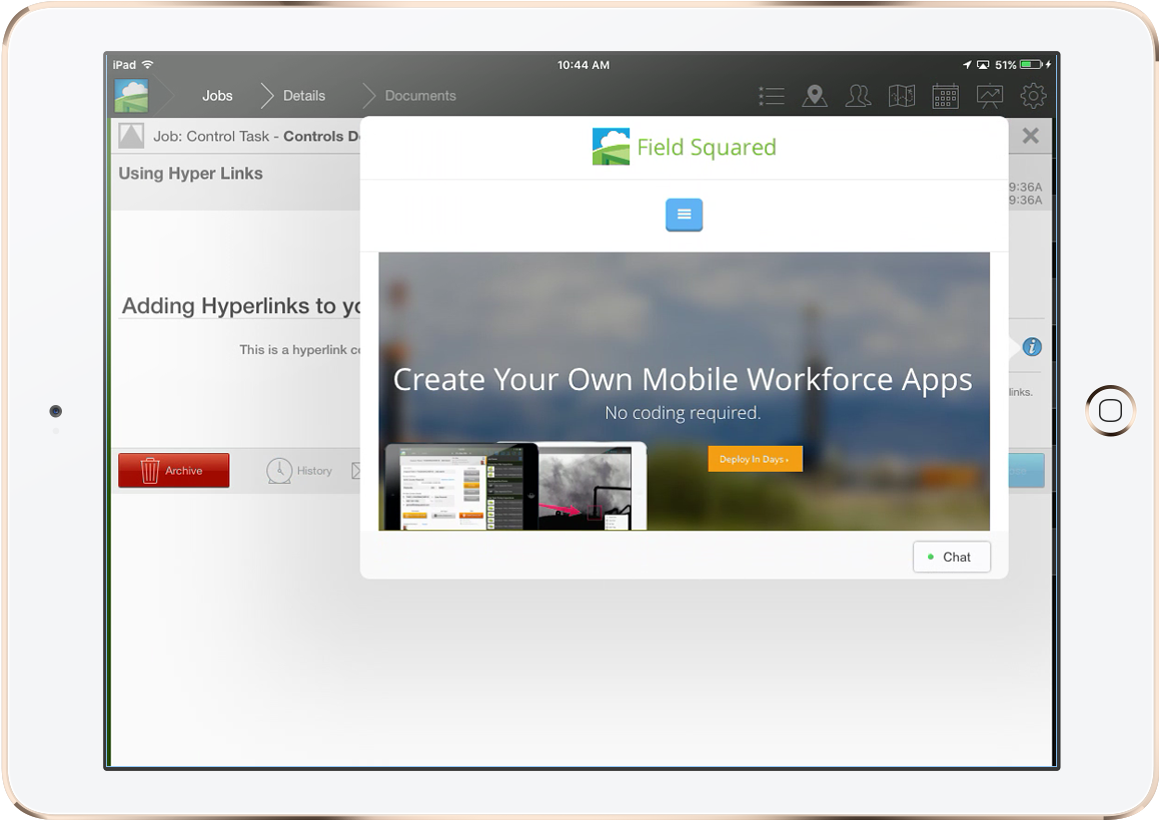This screenshot has width=1159, height=820.
Task: Go to the Jobs breadcrumb
Action: coord(217,96)
